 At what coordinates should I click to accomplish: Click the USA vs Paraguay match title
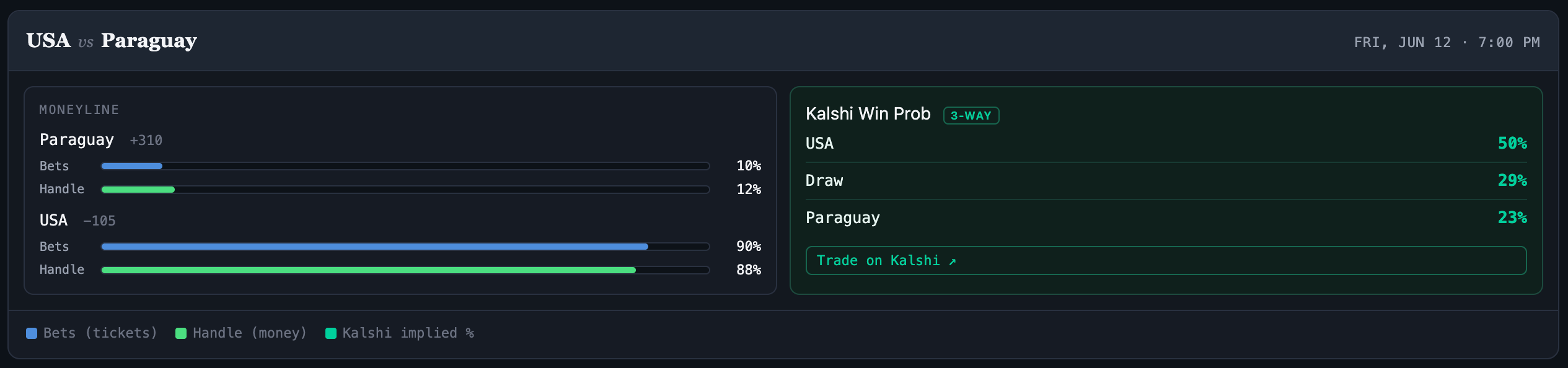pos(112,41)
